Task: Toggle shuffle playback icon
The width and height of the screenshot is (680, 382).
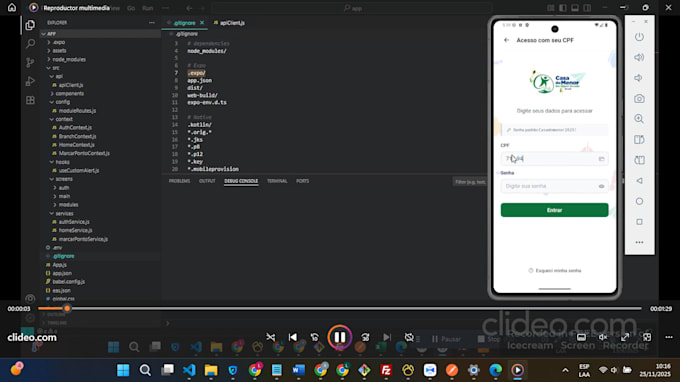Action: pyautogui.click(x=271, y=337)
